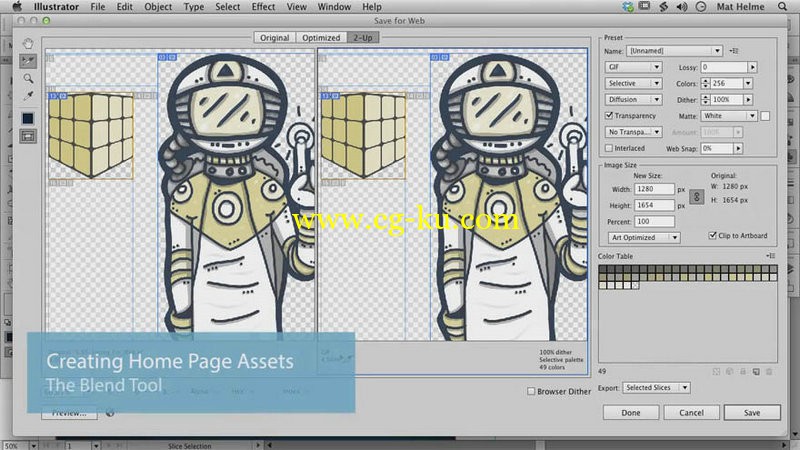Click the web shift cube icon below Color Table
This screenshot has width=800, height=450.
[730, 371]
